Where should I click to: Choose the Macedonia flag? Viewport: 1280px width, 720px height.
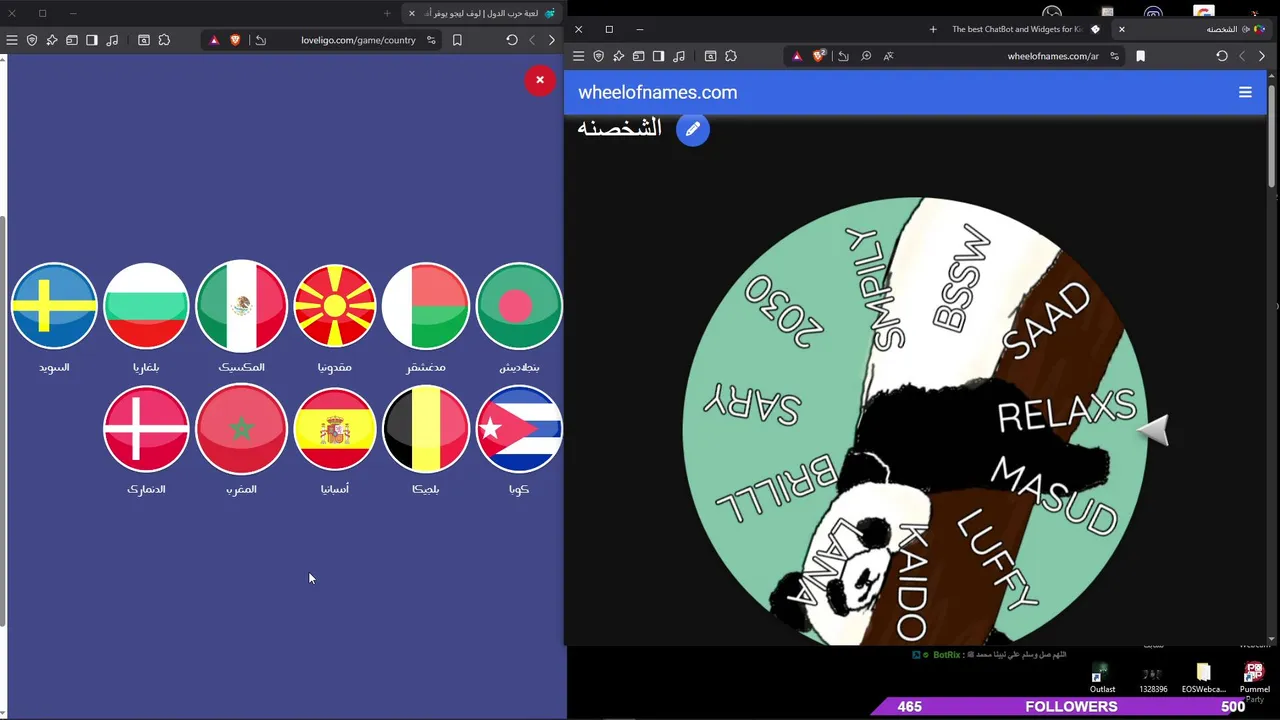(334, 306)
